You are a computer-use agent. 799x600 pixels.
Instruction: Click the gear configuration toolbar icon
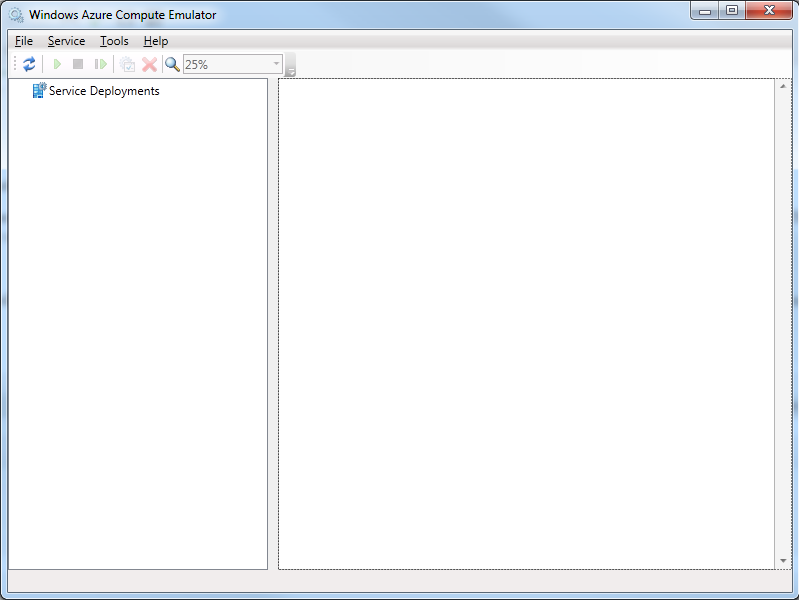[127, 64]
